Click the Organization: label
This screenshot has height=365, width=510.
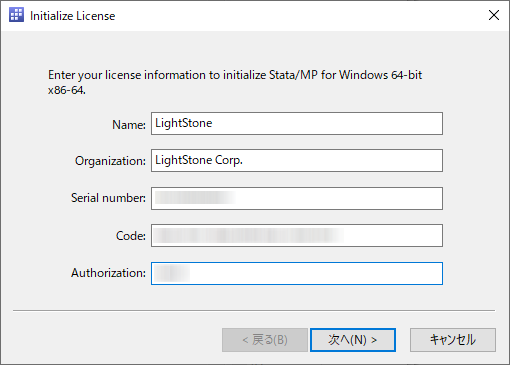click(110, 161)
